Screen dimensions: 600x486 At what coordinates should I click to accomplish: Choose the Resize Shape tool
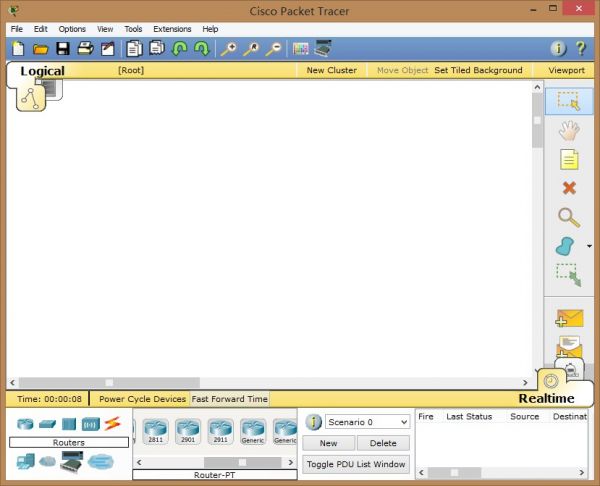(569, 274)
